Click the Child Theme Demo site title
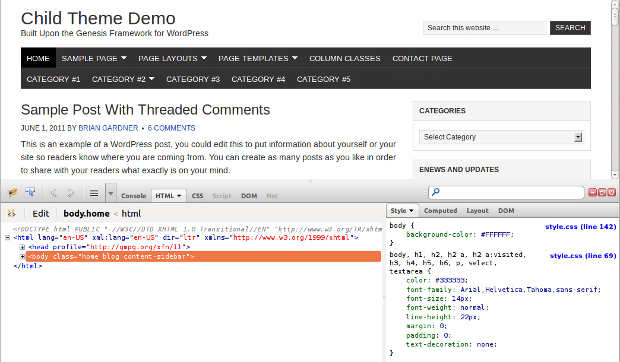 [x=98, y=18]
